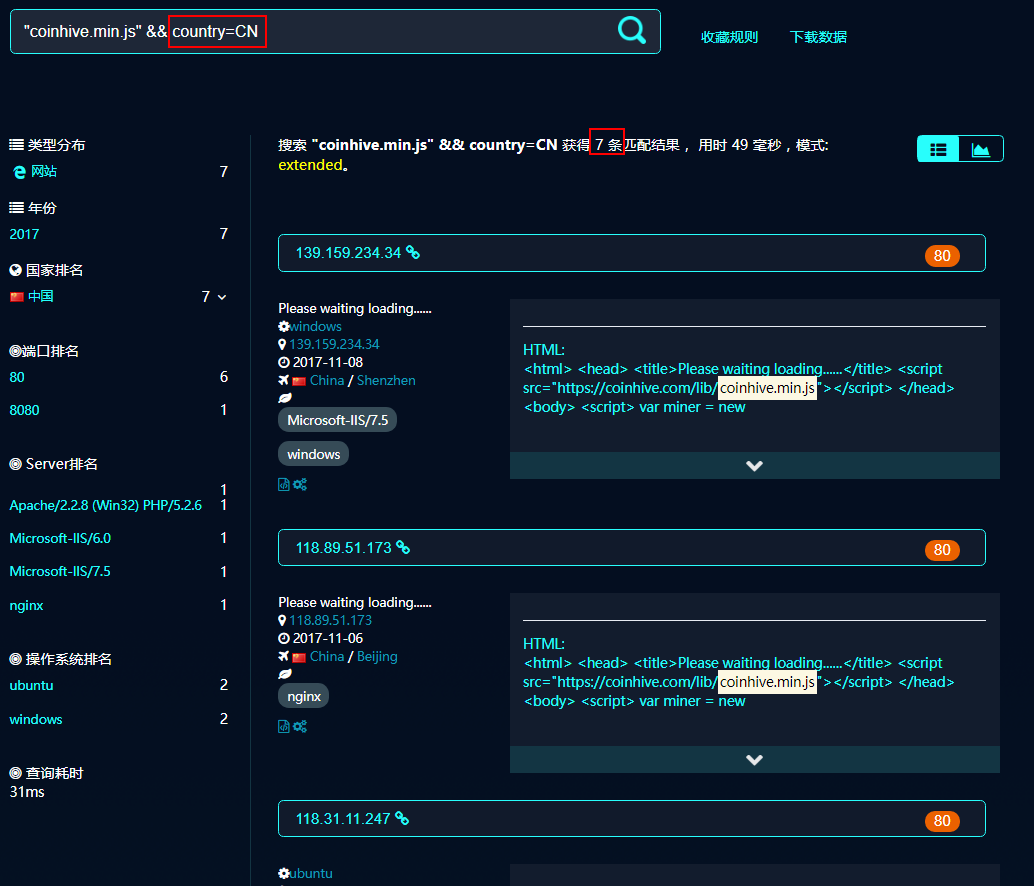The height and width of the screenshot is (886, 1034).
Task: Click leaf icon above Microsoft-IIS/7.5 tag
Action: pos(285,398)
